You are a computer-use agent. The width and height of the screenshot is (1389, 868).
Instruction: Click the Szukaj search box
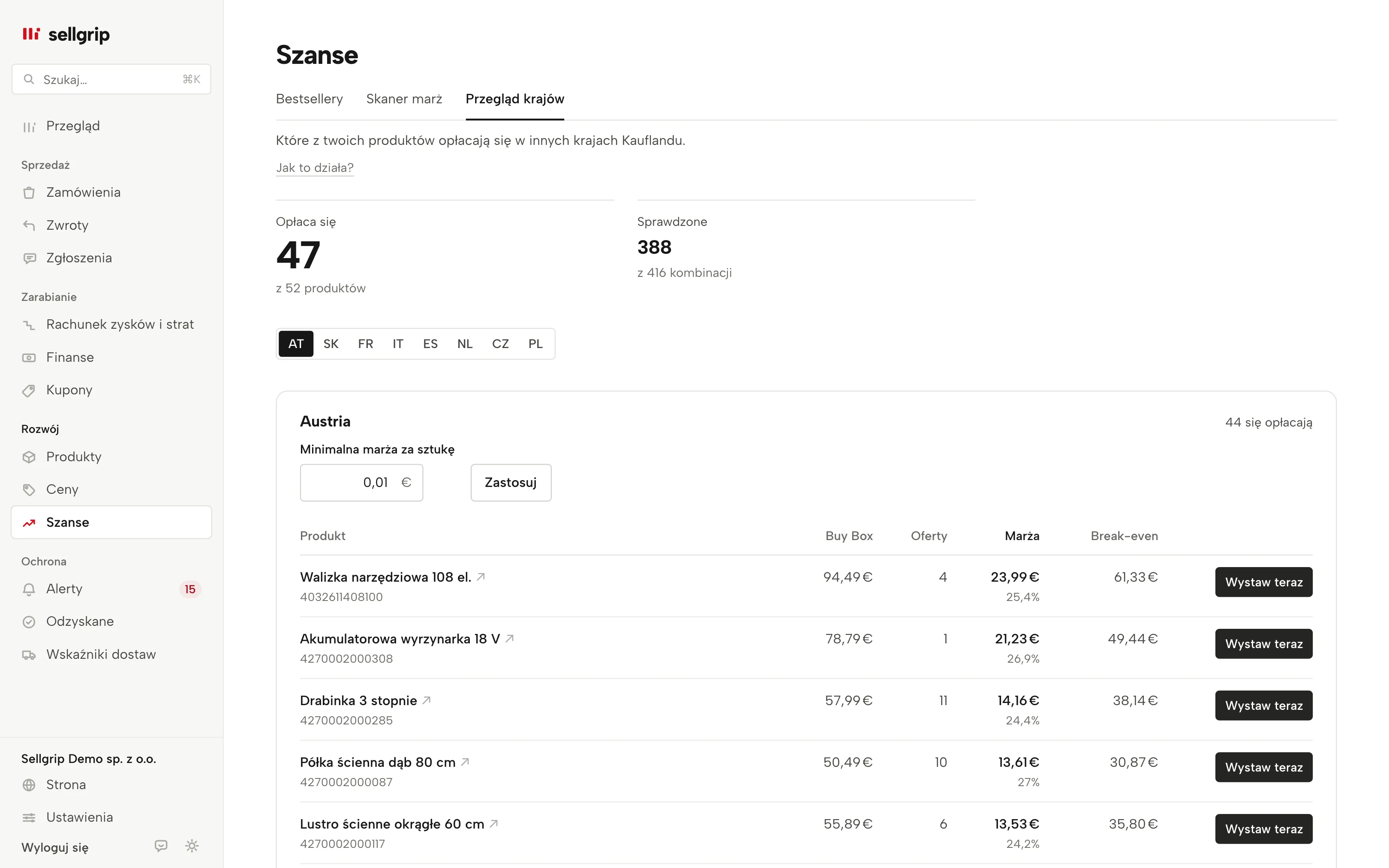pos(111,79)
